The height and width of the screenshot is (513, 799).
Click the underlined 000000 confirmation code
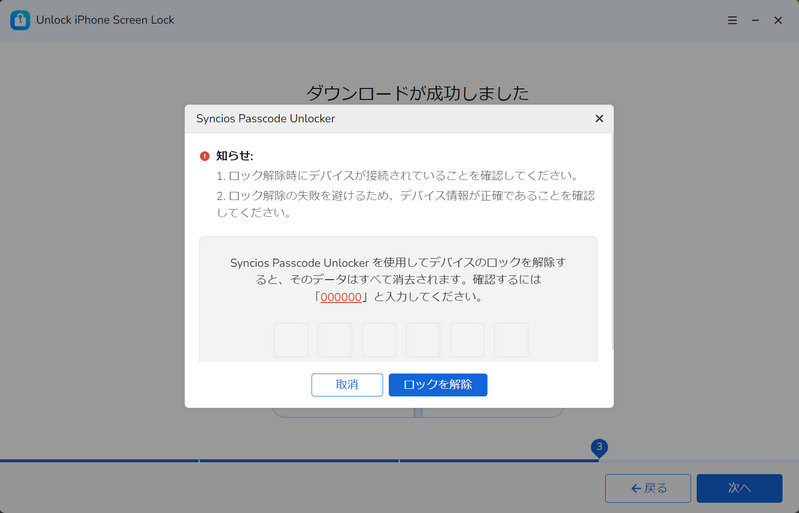pos(341,297)
